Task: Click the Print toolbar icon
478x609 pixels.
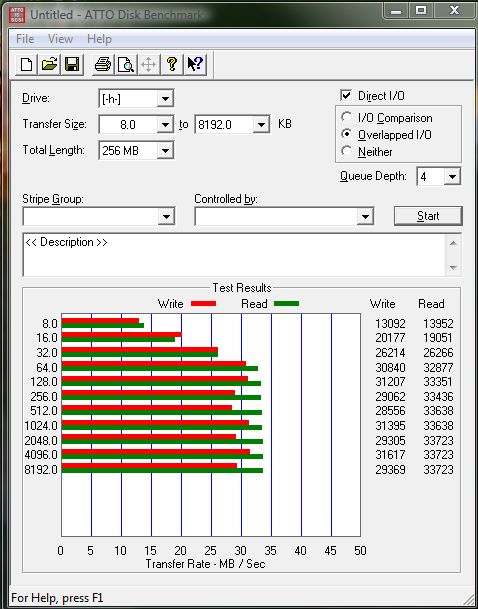Action: [x=103, y=64]
